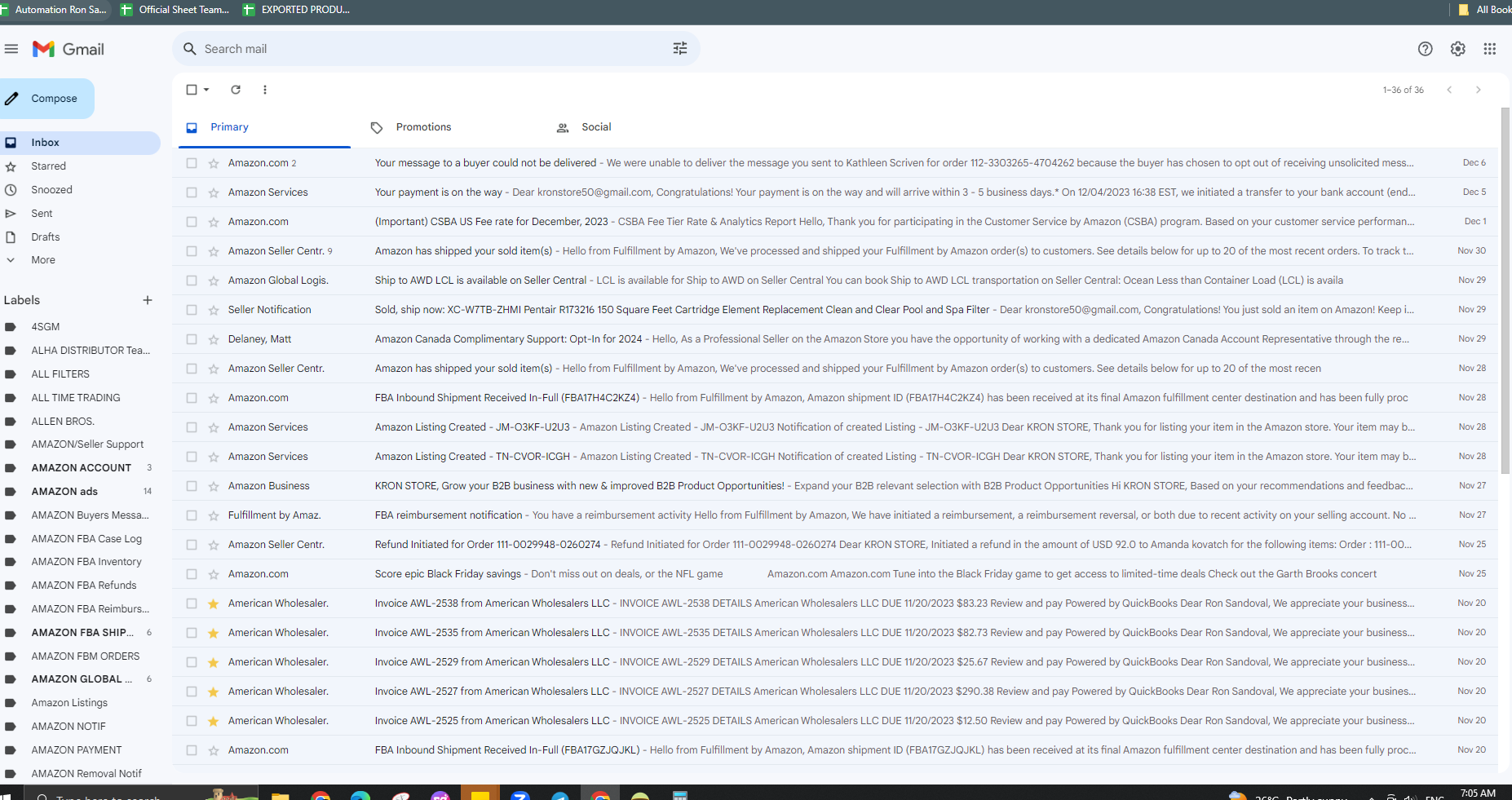The height and width of the screenshot is (800, 1512).
Task: Open the EXPORTED PRODU browser tab
Action: (297, 10)
